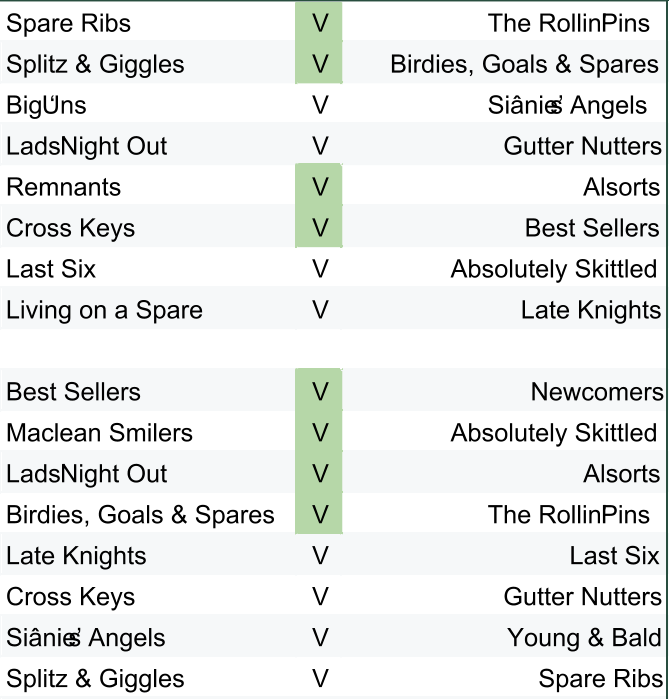Image resolution: width=669 pixels, height=699 pixels.
Task: Select the Young & Bald cell
Action: click(x=583, y=638)
